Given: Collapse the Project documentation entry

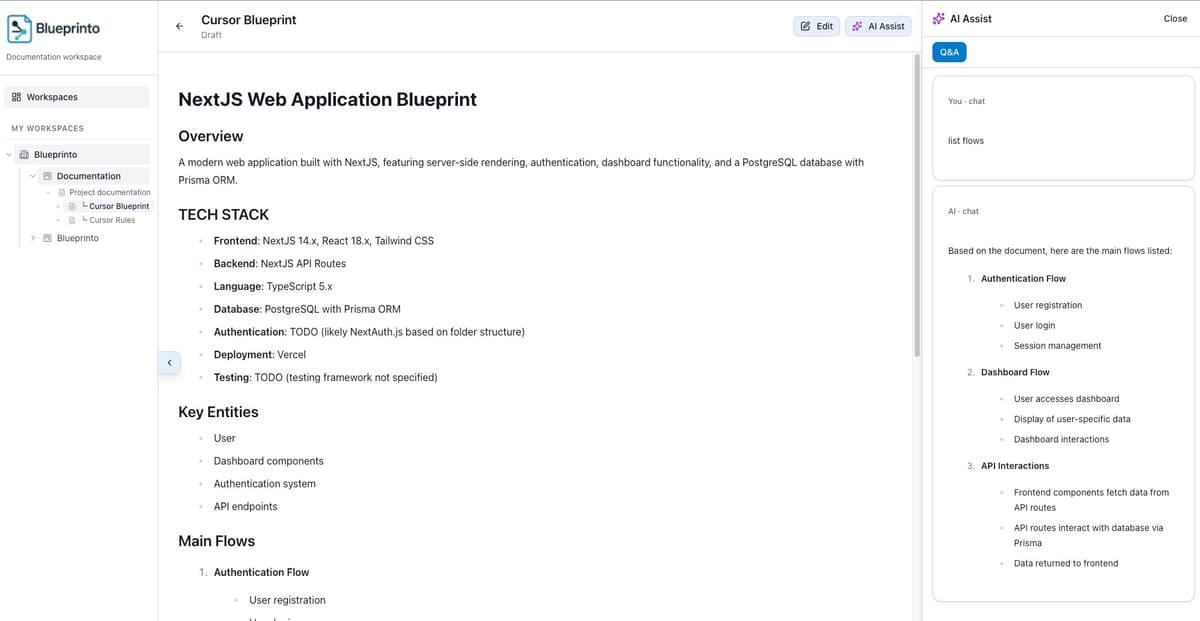Looking at the screenshot, I should pos(48,192).
